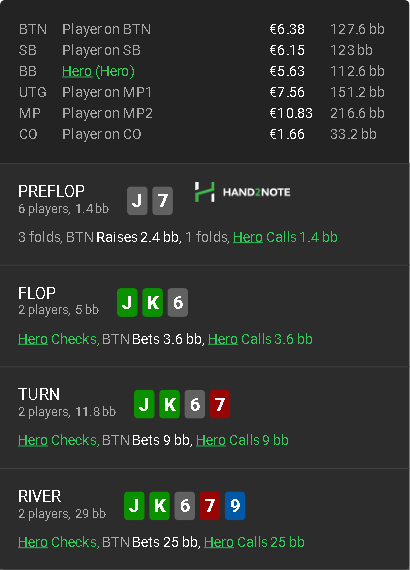Viewport: 410px width, 570px height.
Task: Click the TURN section heading
Action: point(39,394)
